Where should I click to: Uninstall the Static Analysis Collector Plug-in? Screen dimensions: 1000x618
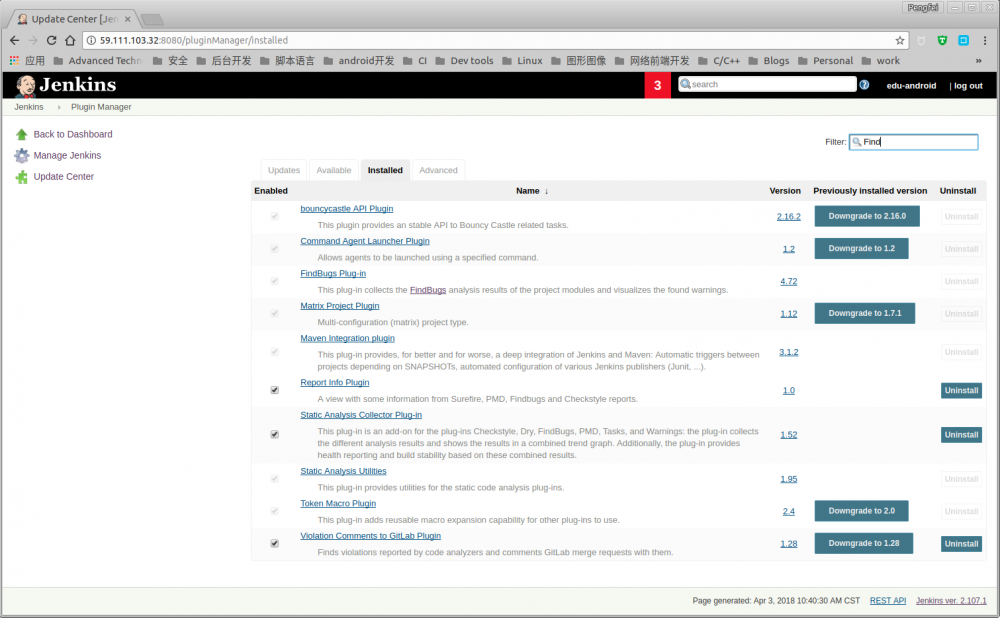[961, 435]
